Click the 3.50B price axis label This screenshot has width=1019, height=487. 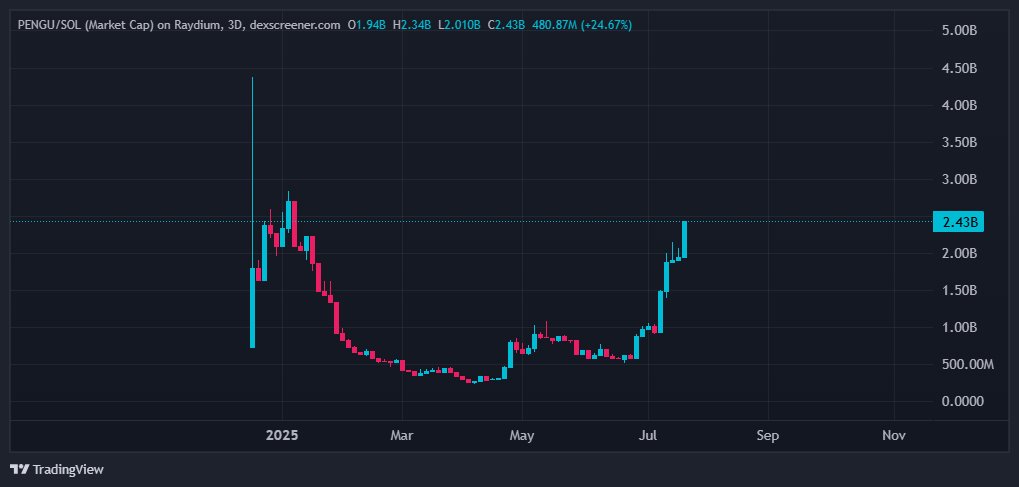pyautogui.click(x=959, y=142)
